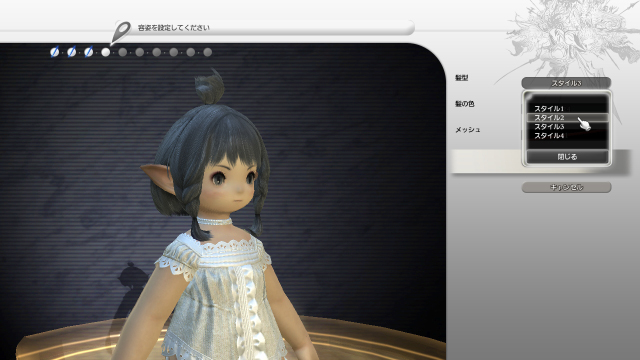Click the third completed step checkmark dot
The image size is (640, 360).
pos(89,52)
